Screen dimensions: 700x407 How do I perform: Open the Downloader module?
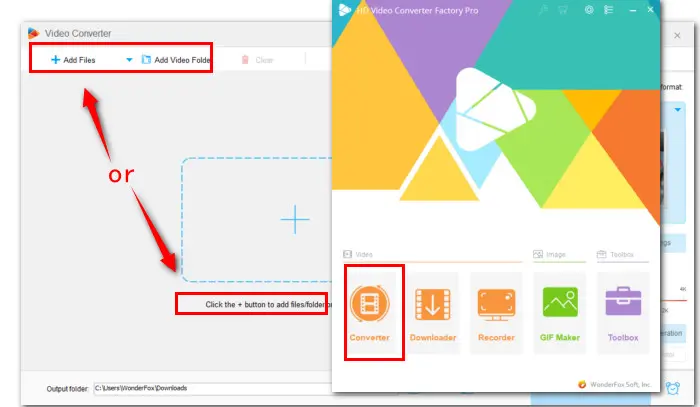coord(433,313)
